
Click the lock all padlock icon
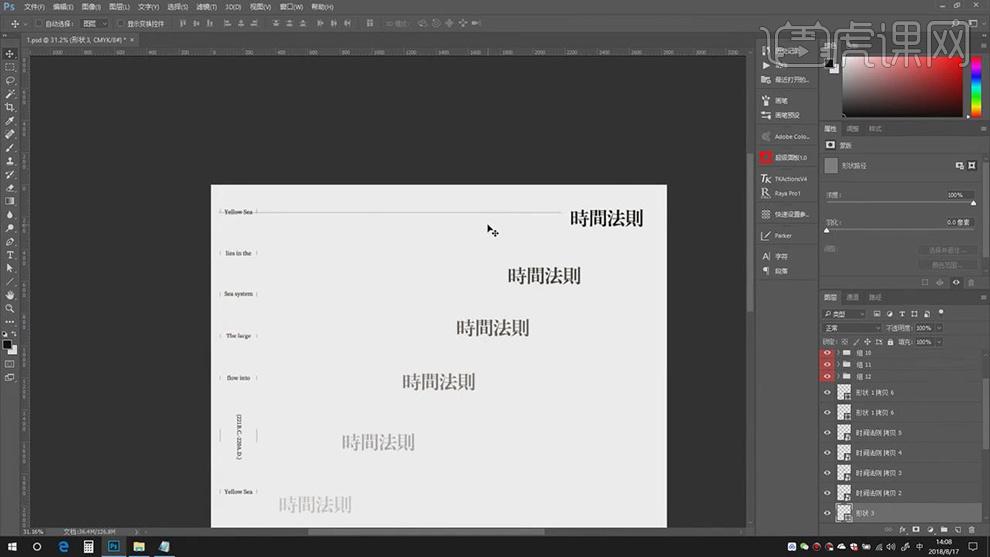[x=890, y=342]
